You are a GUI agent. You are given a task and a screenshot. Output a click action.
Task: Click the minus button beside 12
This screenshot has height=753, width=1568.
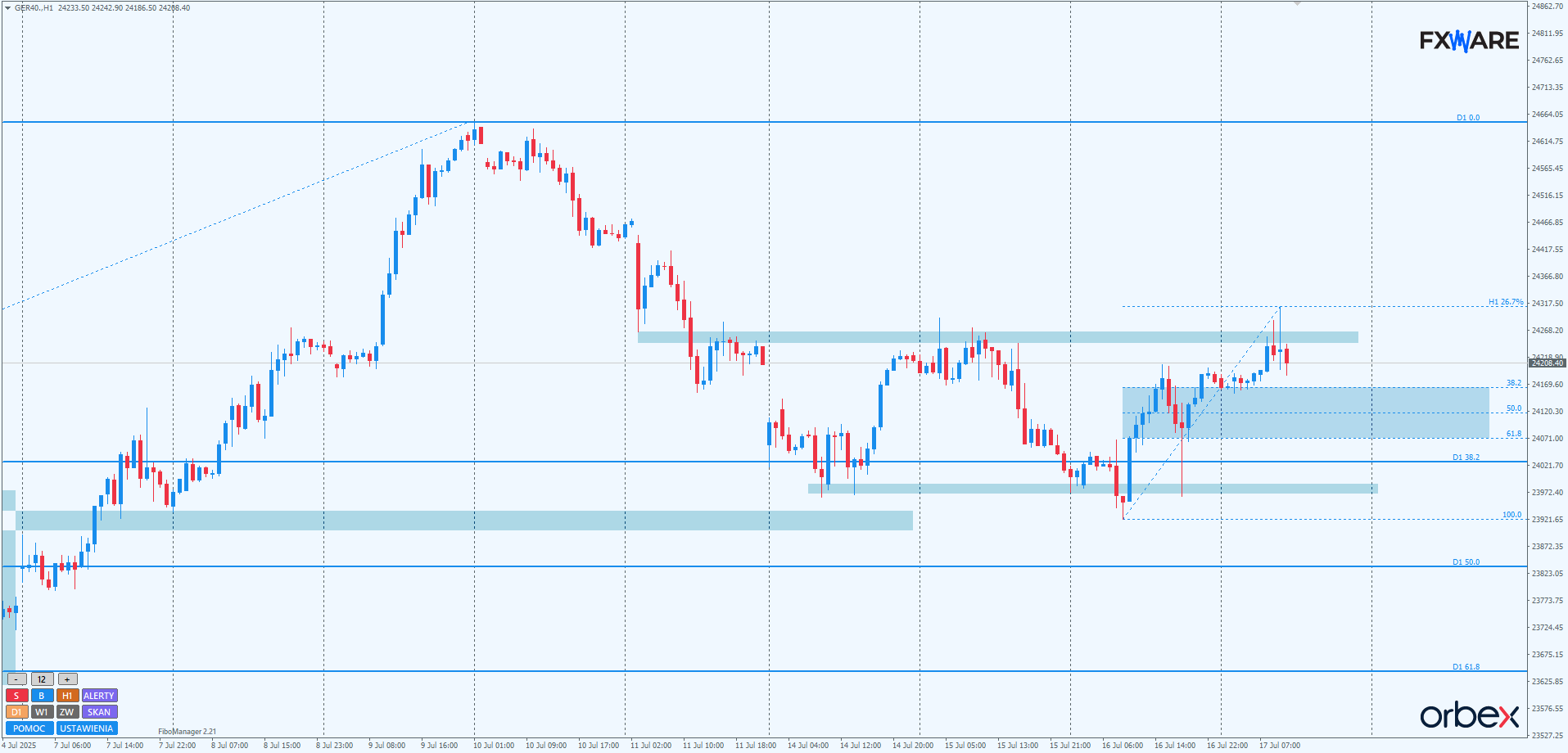16,679
